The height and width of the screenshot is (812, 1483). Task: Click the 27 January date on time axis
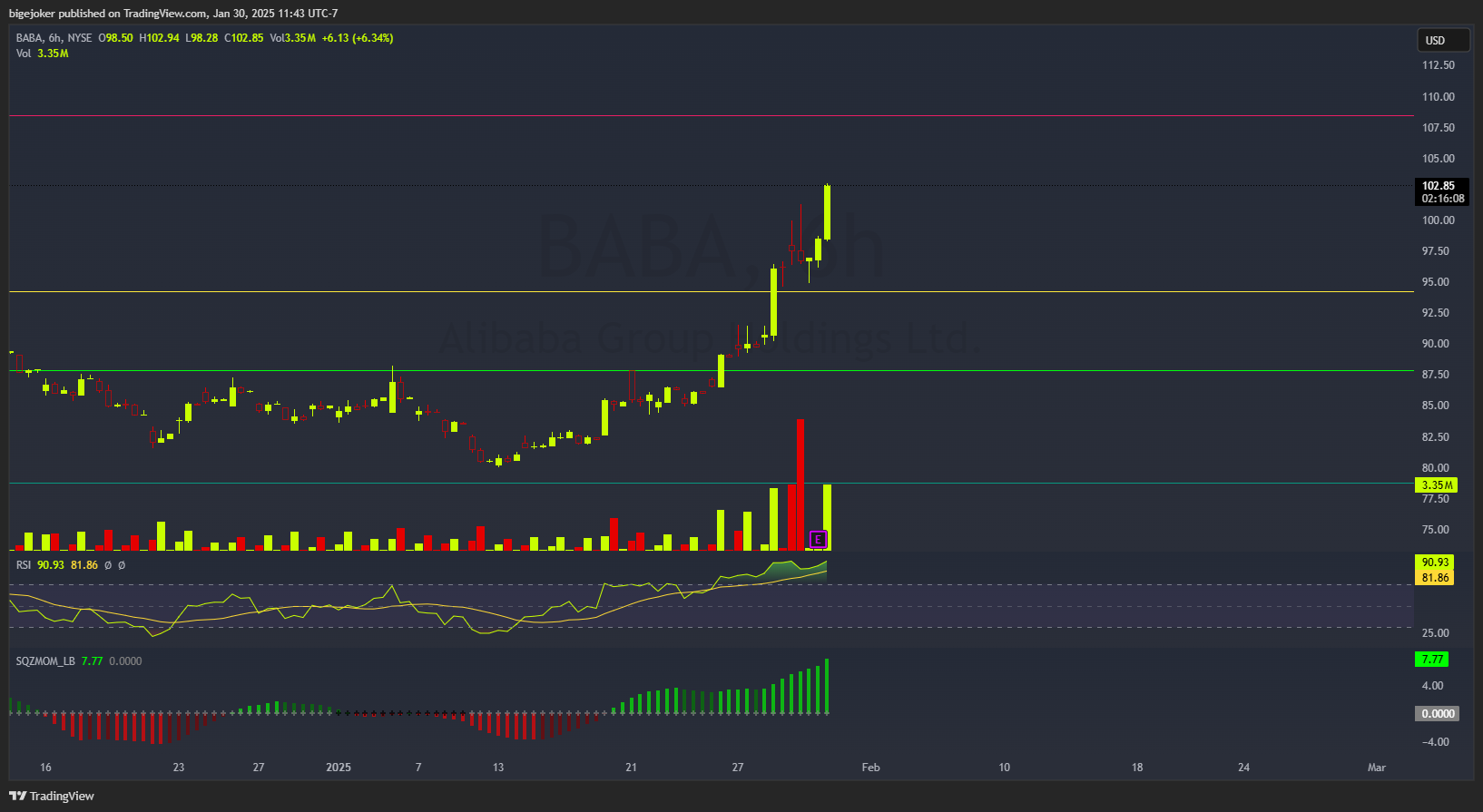[x=738, y=768]
